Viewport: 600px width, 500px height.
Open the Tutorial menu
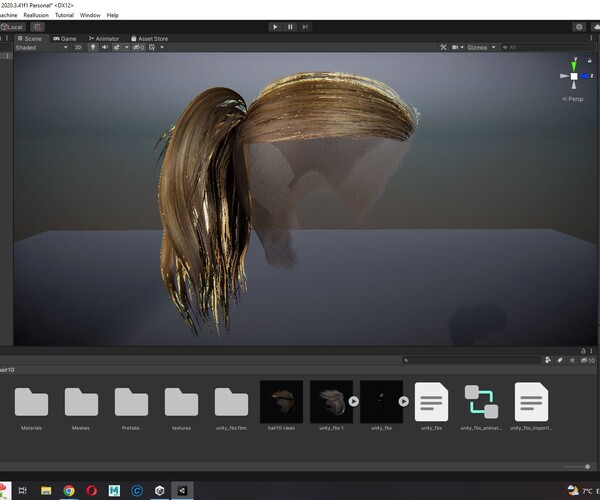point(64,15)
